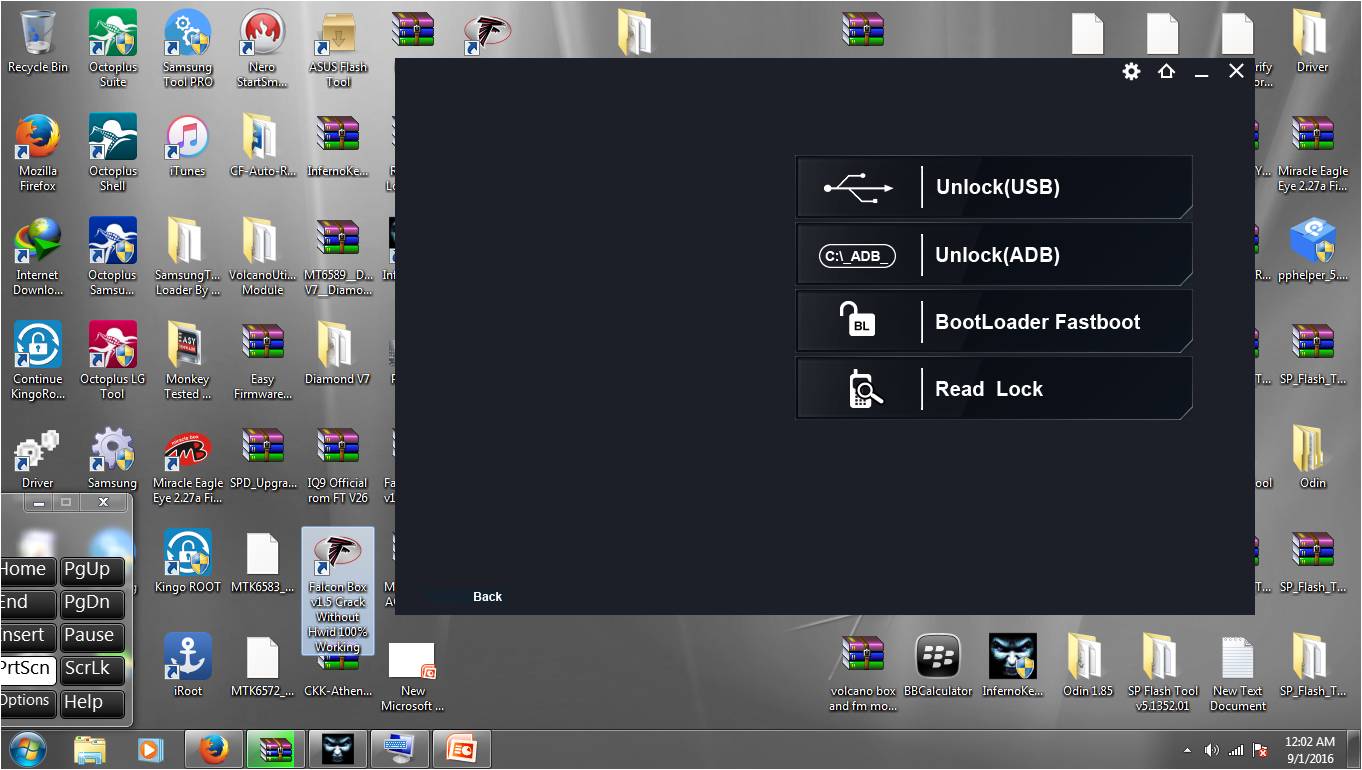Select the Read Lock option
1362x770 pixels.
pyautogui.click(x=994, y=388)
